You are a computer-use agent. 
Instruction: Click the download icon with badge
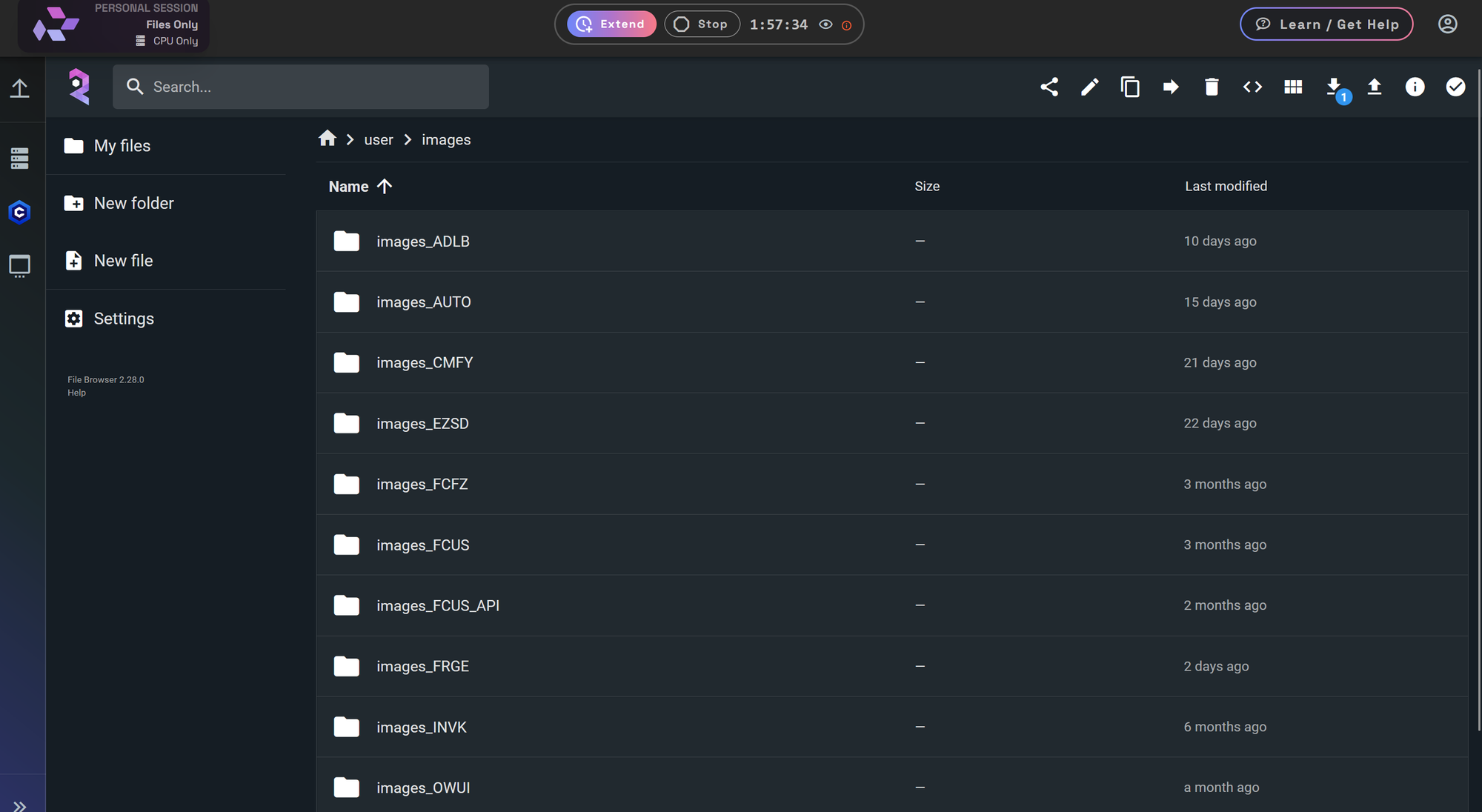[x=1334, y=87]
